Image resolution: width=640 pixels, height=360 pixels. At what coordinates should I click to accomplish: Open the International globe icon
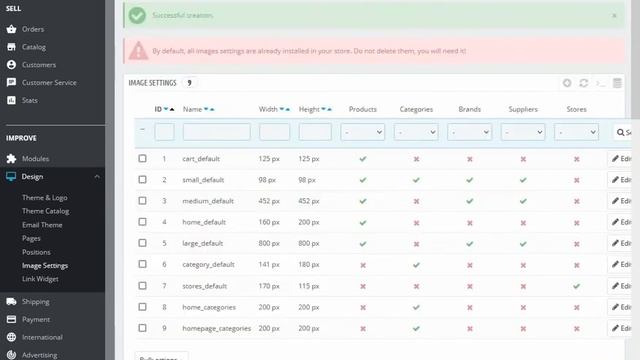[11, 337]
